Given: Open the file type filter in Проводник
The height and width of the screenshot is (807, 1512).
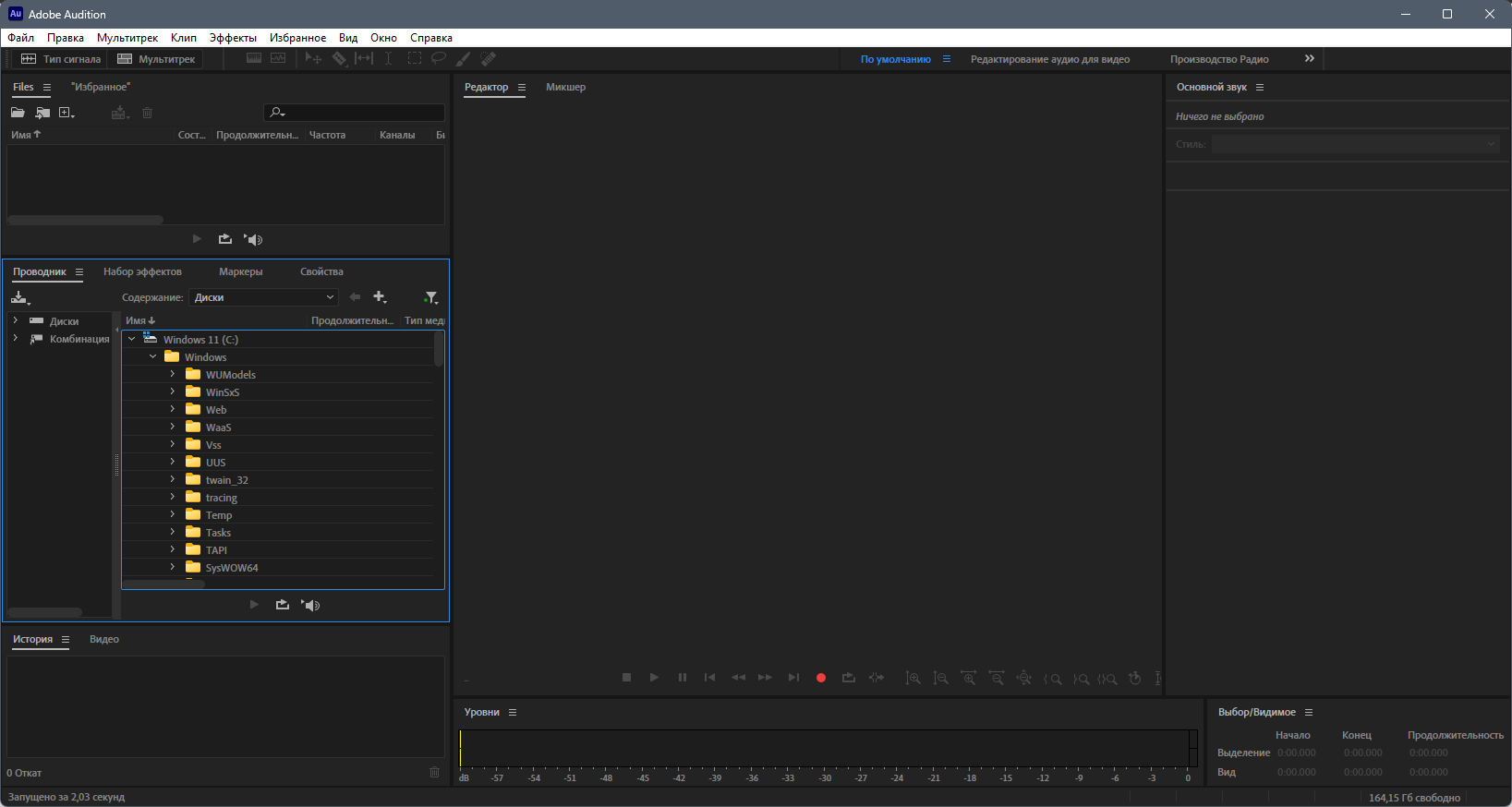Looking at the screenshot, I should tap(430, 297).
